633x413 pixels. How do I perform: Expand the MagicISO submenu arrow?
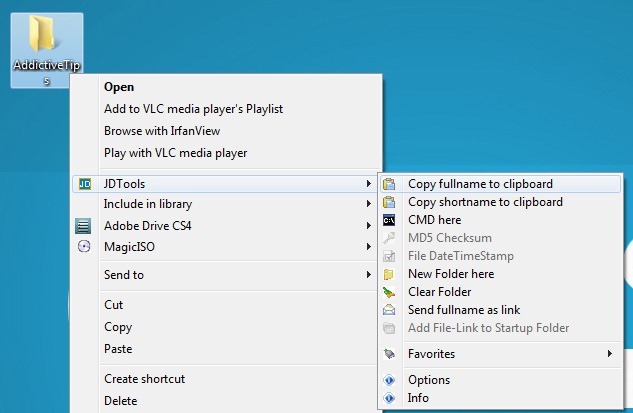(x=368, y=246)
